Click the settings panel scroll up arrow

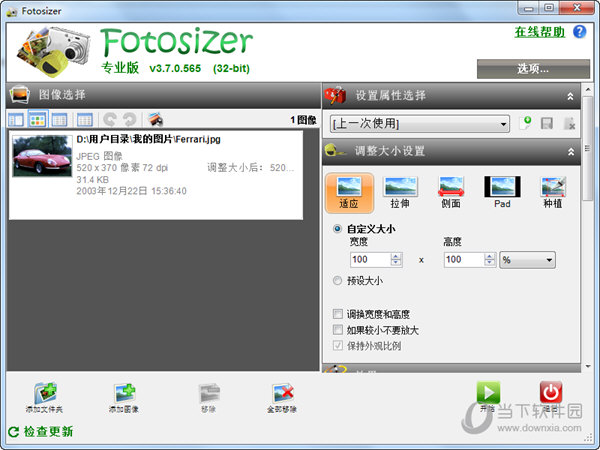587,90
